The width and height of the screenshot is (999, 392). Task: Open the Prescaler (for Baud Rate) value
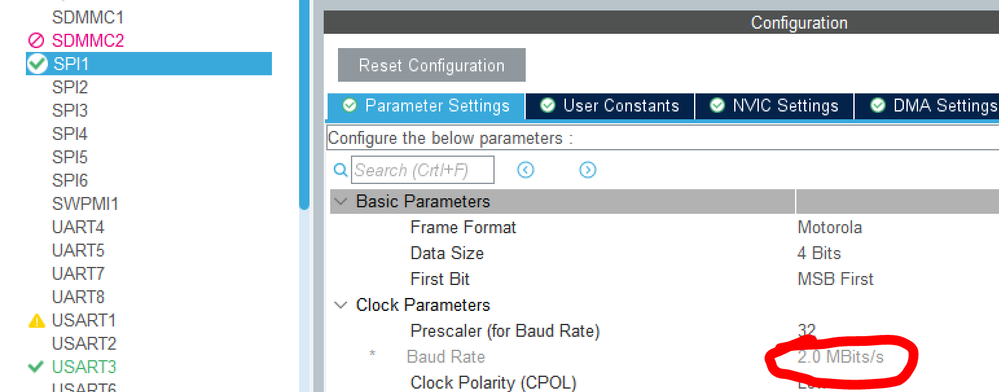coord(807,330)
